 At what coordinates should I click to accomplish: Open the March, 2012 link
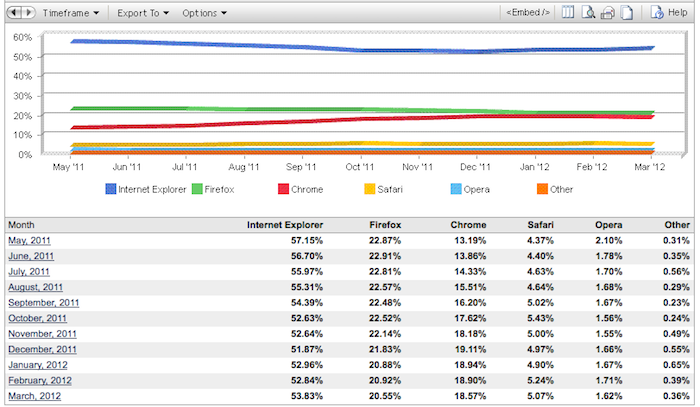(34, 396)
